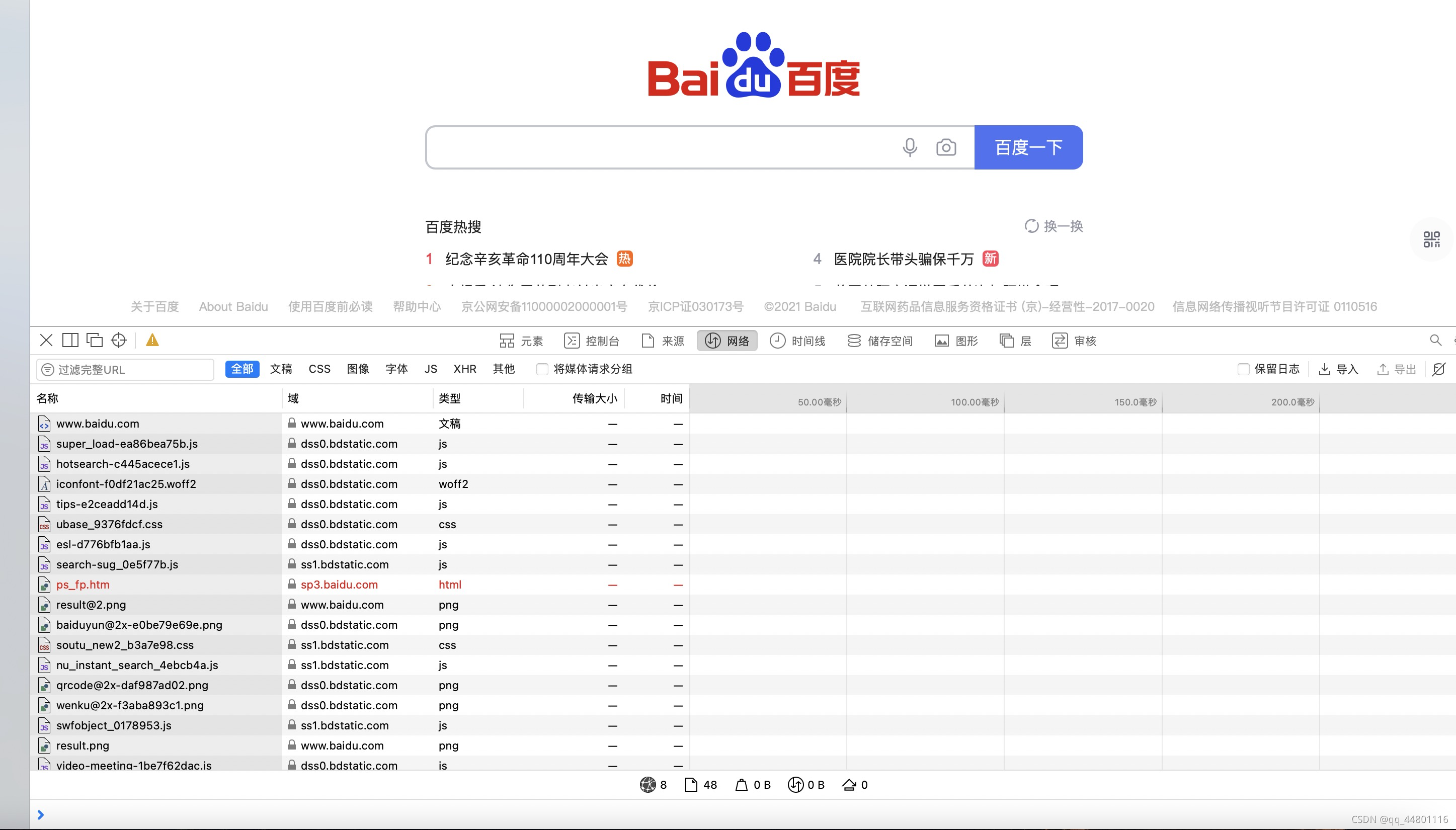The image size is (1456, 830).
Task: Click the 导入 import button
Action: 1339,369
